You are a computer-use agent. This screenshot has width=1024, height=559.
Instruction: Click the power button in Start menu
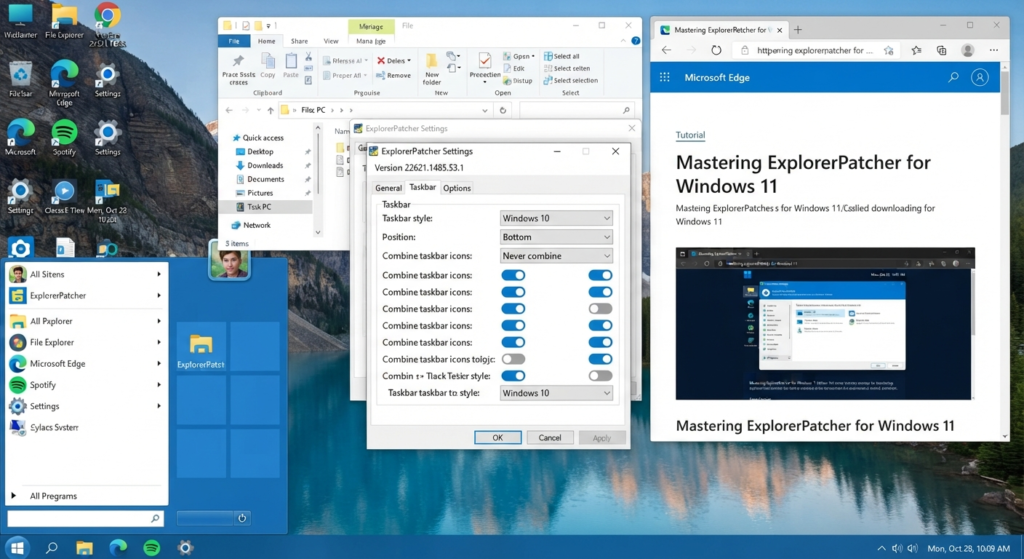pyautogui.click(x=242, y=518)
